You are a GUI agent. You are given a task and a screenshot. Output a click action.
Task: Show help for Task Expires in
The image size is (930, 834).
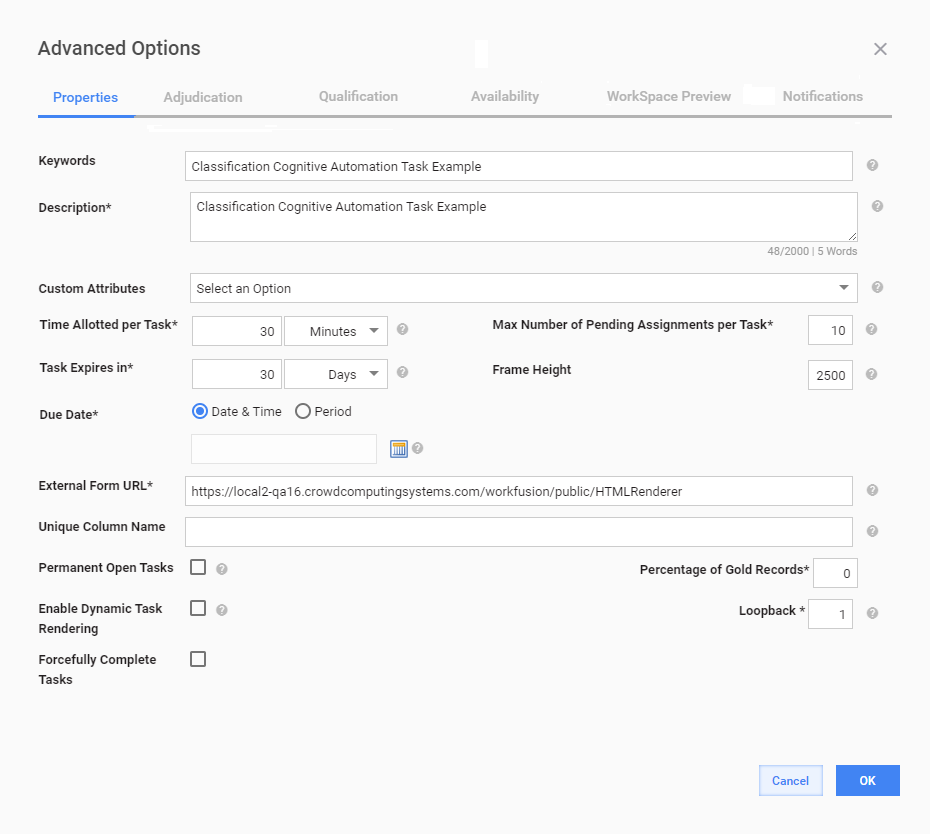pyautogui.click(x=402, y=372)
